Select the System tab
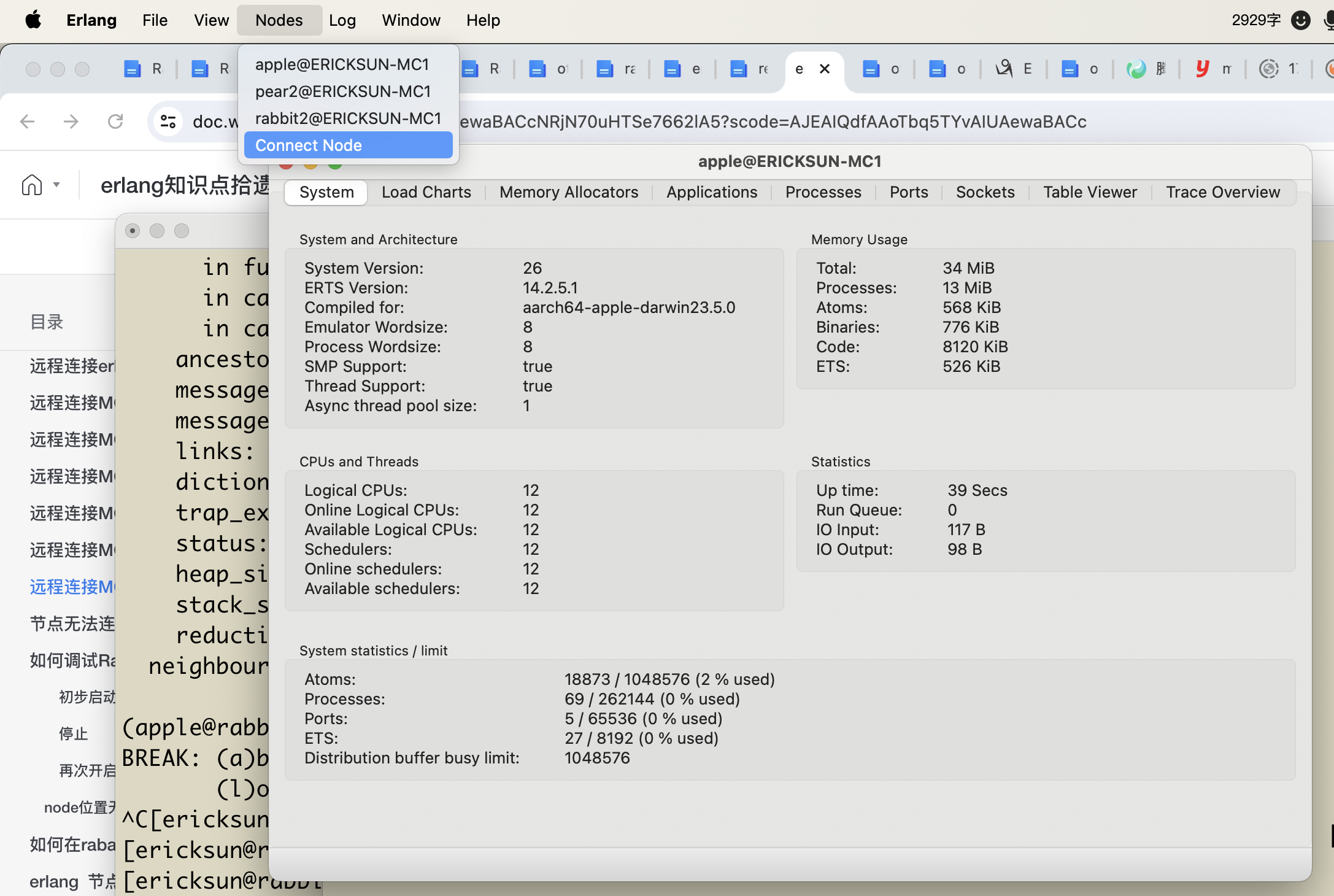This screenshot has width=1334, height=896. coord(326,192)
